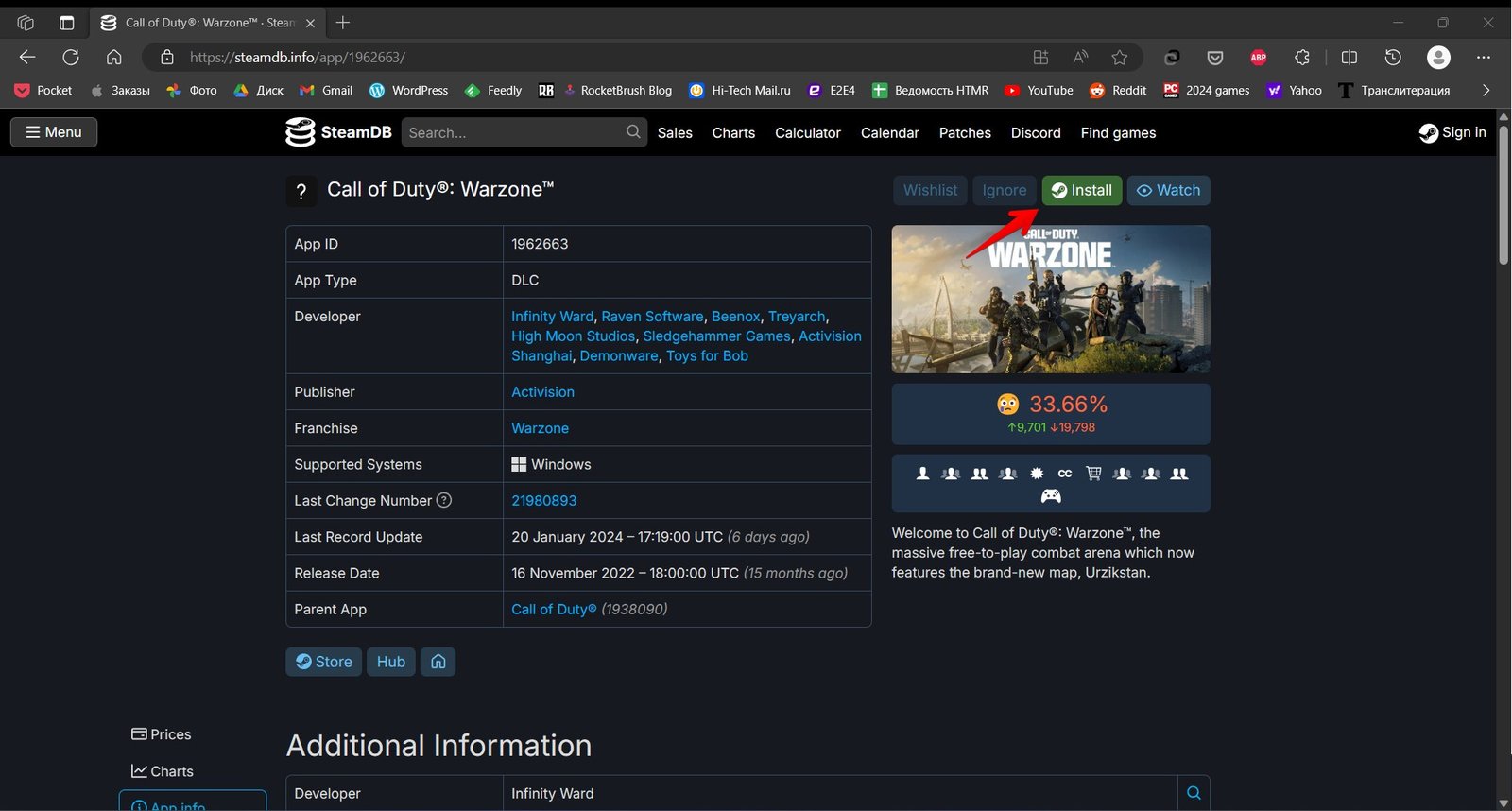
Task: Click the CC captions category icon
Action: (x=1065, y=474)
